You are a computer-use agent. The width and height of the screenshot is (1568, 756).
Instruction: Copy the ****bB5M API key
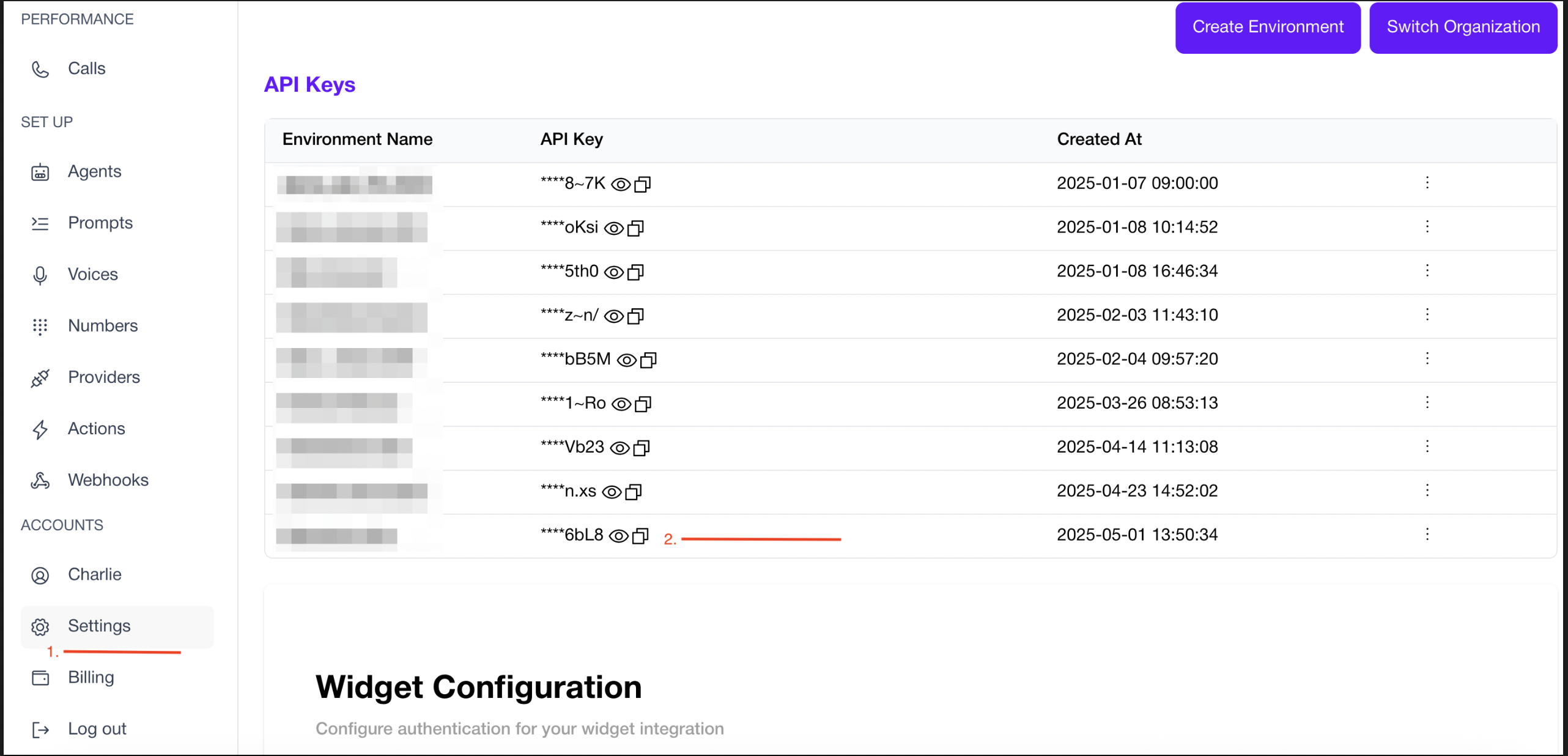[x=648, y=360]
